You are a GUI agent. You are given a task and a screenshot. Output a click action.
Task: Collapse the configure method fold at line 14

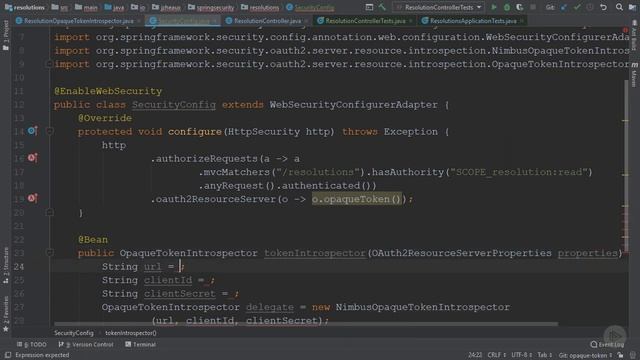tap(49, 131)
